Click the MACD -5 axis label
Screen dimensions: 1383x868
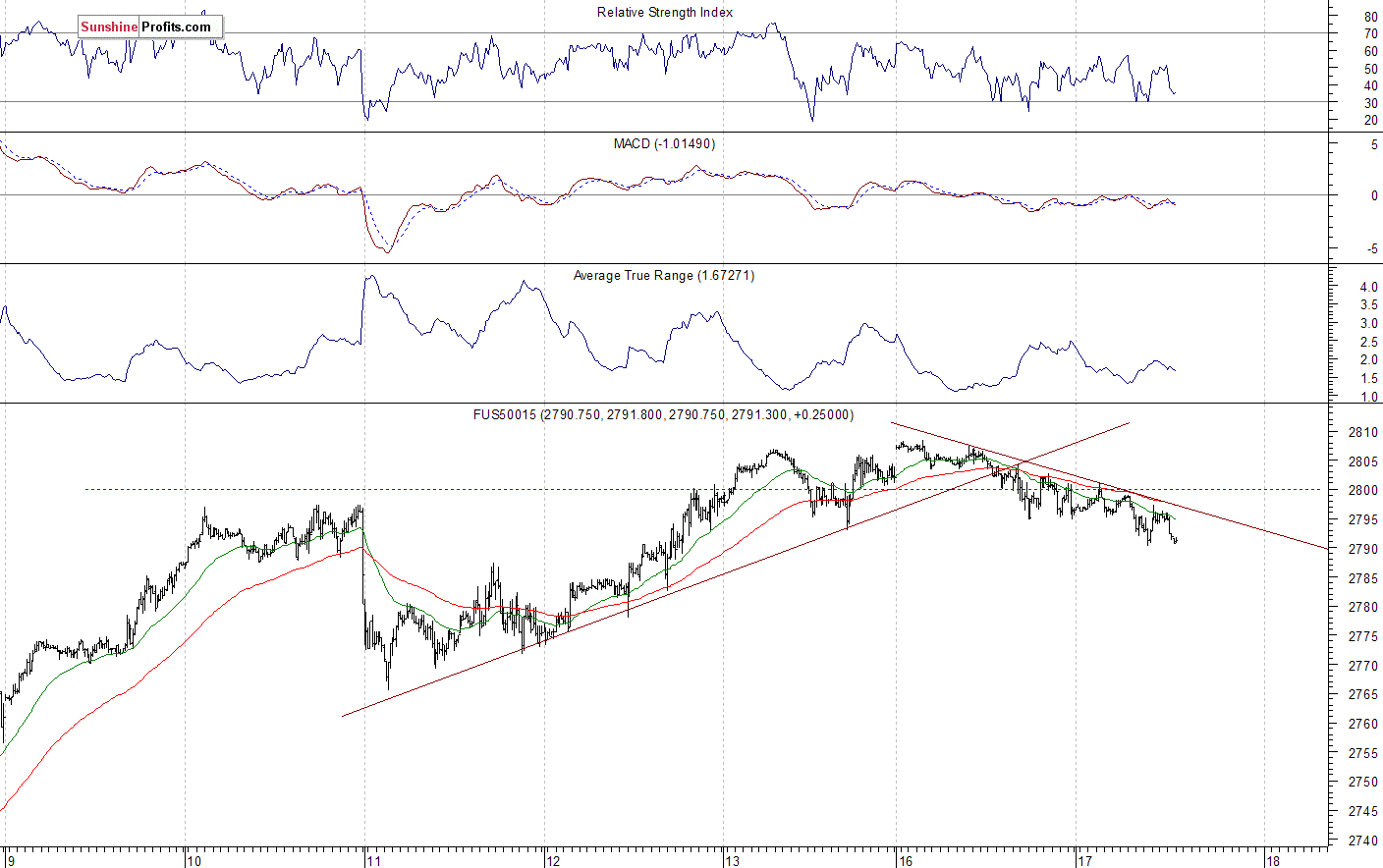pos(1371,249)
